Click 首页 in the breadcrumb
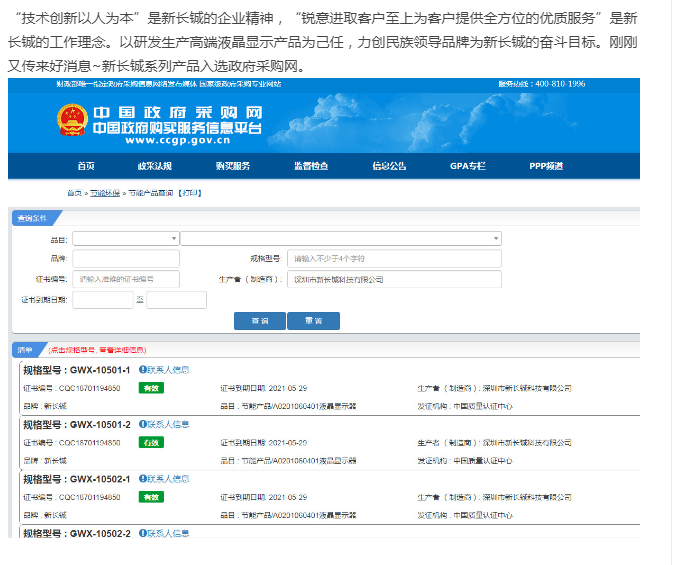The image size is (673, 565). pos(74,193)
